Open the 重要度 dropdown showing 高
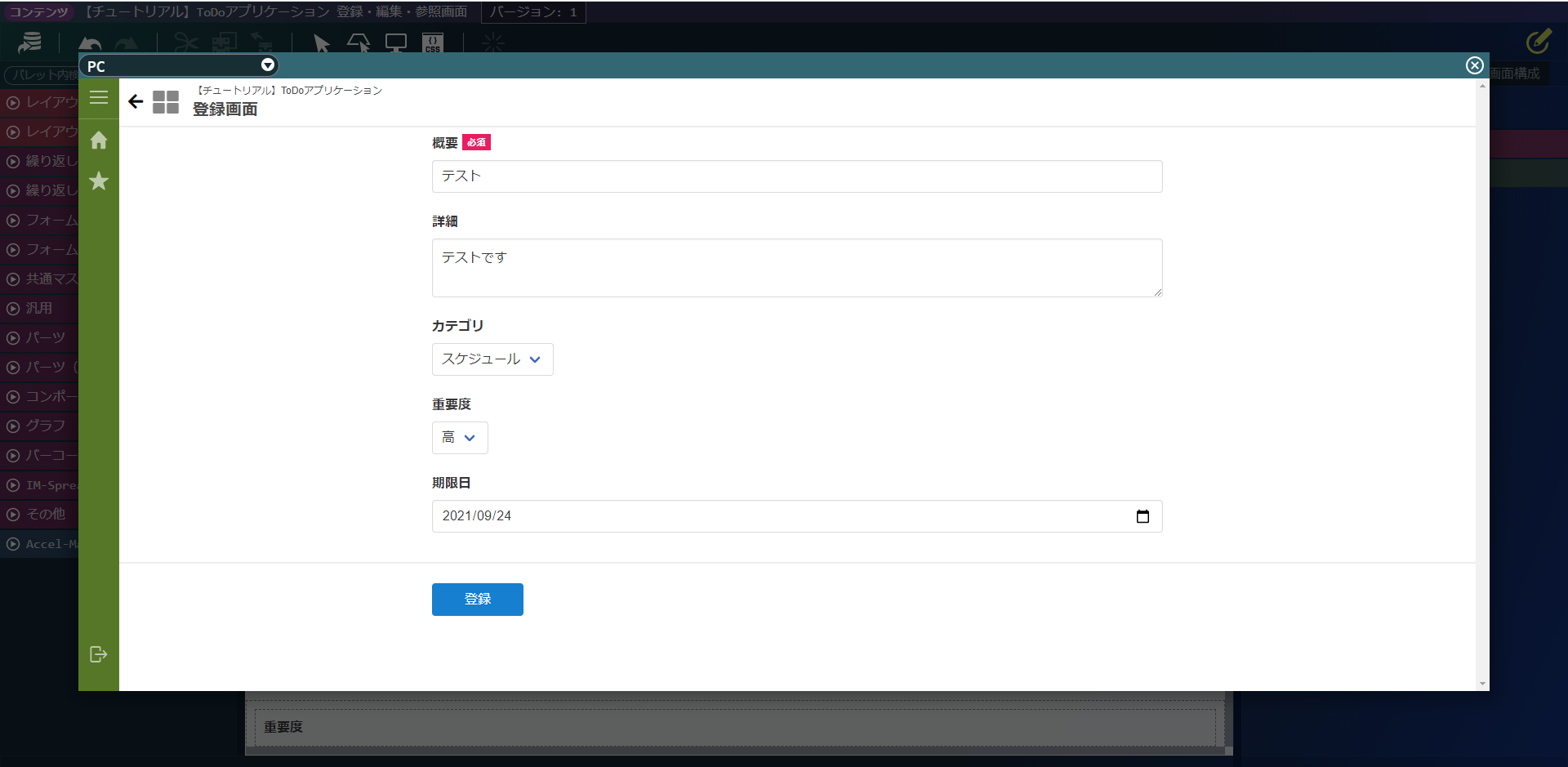This screenshot has width=1568, height=767. click(460, 438)
